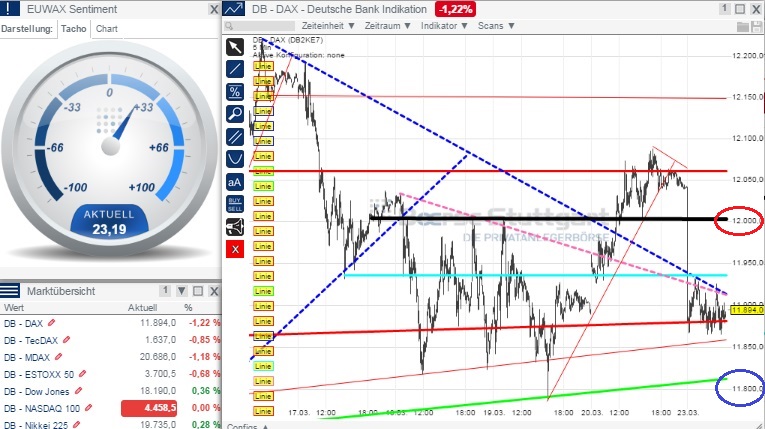The width and height of the screenshot is (765, 429).
Task: Click the chart widget line-chart icon
Action: [234, 9]
